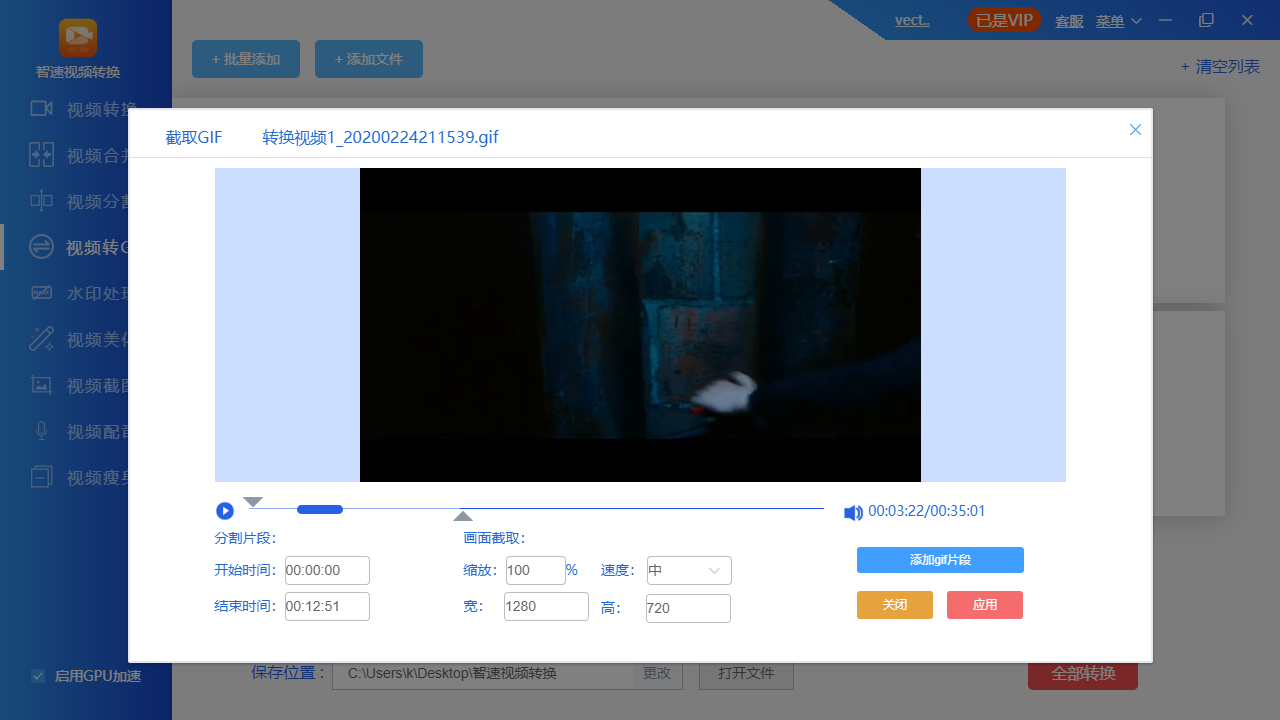Click the 客服 customer service link

(1069, 21)
